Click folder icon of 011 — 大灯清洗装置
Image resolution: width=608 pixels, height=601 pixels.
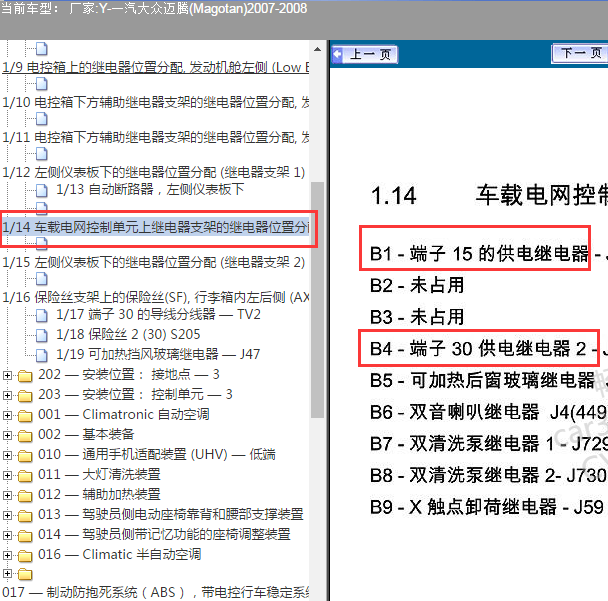pos(25,476)
